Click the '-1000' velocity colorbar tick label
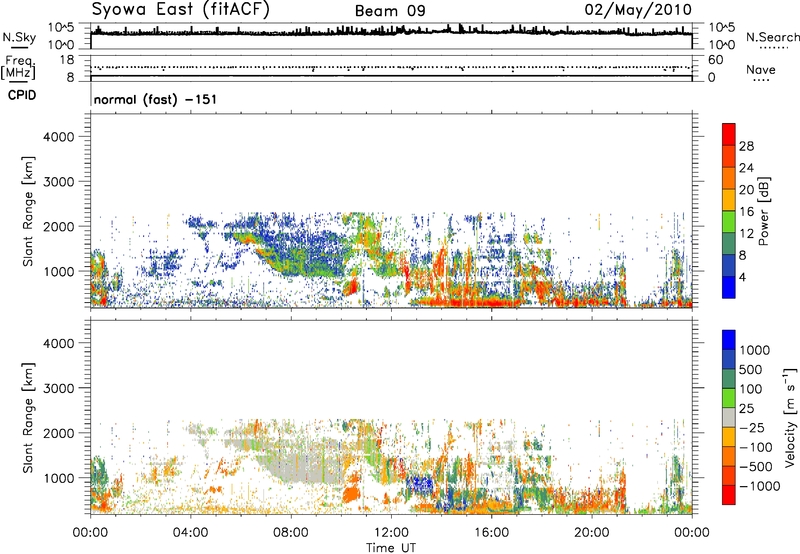This screenshot has width=800, height=554. (759, 486)
